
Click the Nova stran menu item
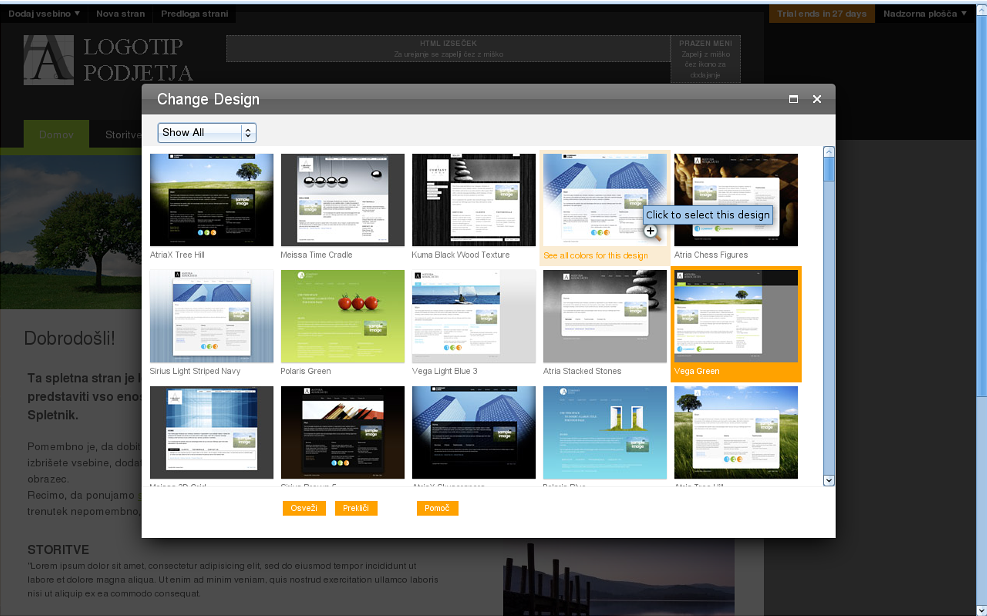point(120,14)
